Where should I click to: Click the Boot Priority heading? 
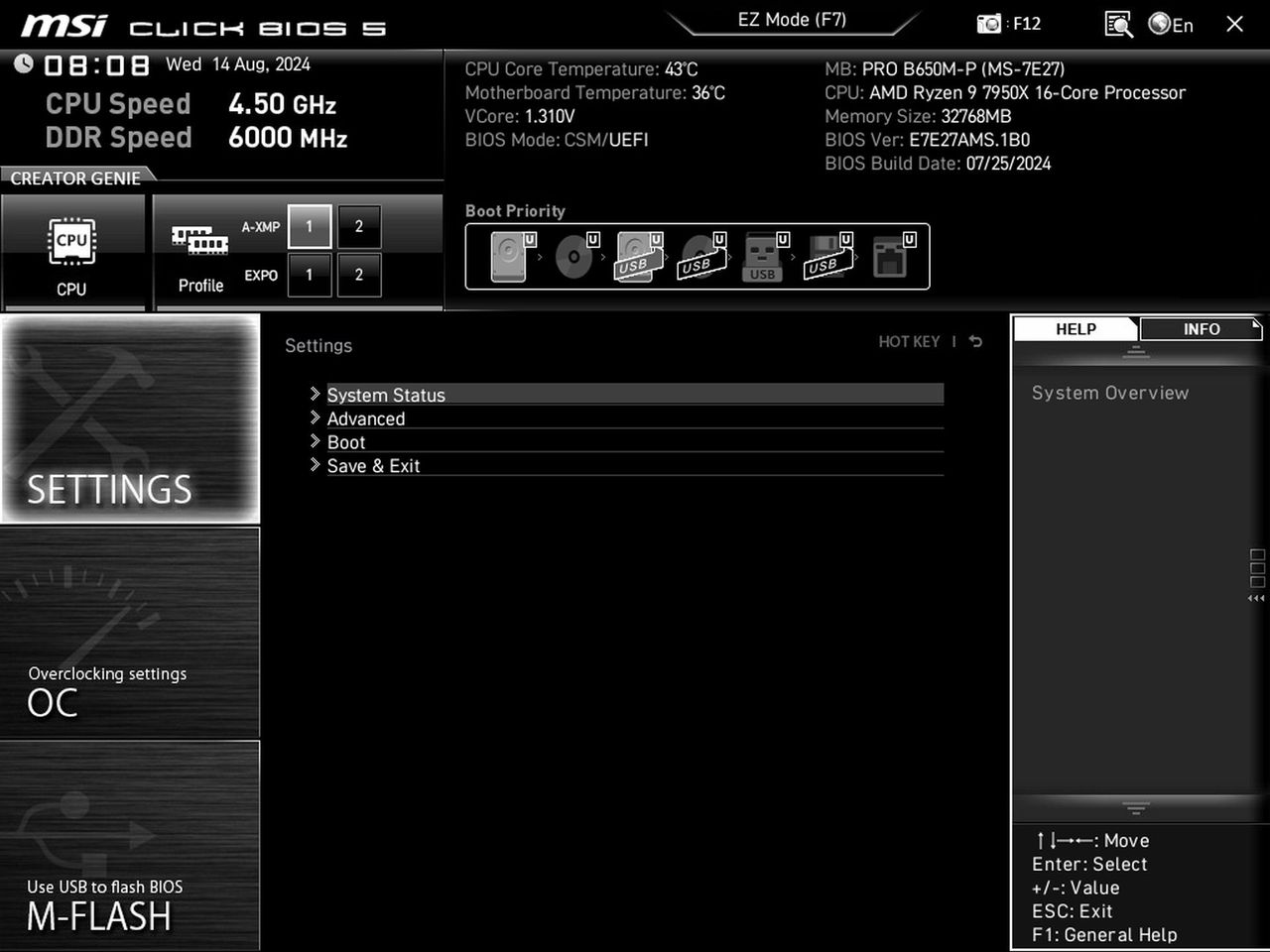pyautogui.click(x=515, y=211)
